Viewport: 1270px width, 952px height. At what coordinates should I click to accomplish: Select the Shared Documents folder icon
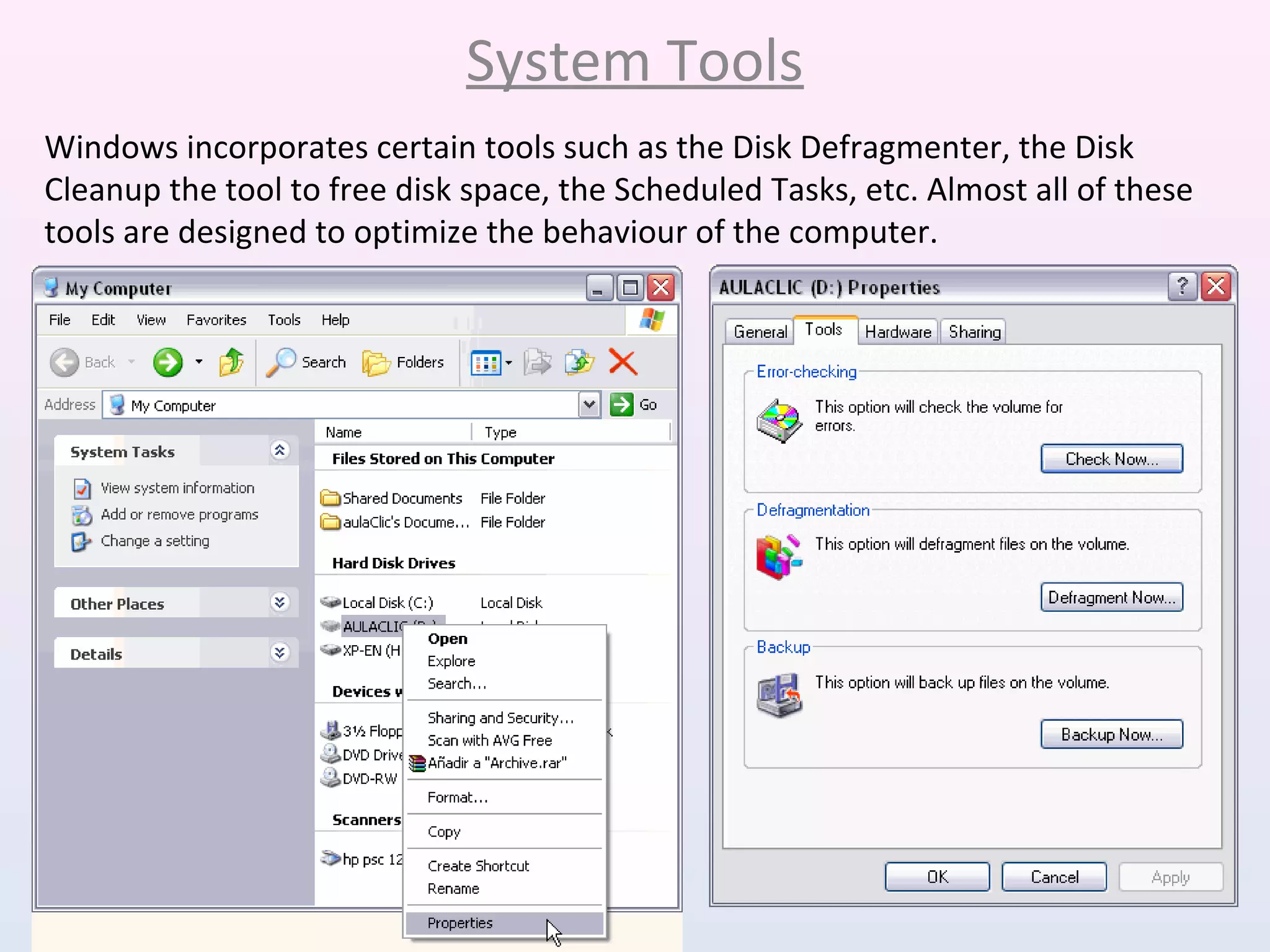coord(331,498)
